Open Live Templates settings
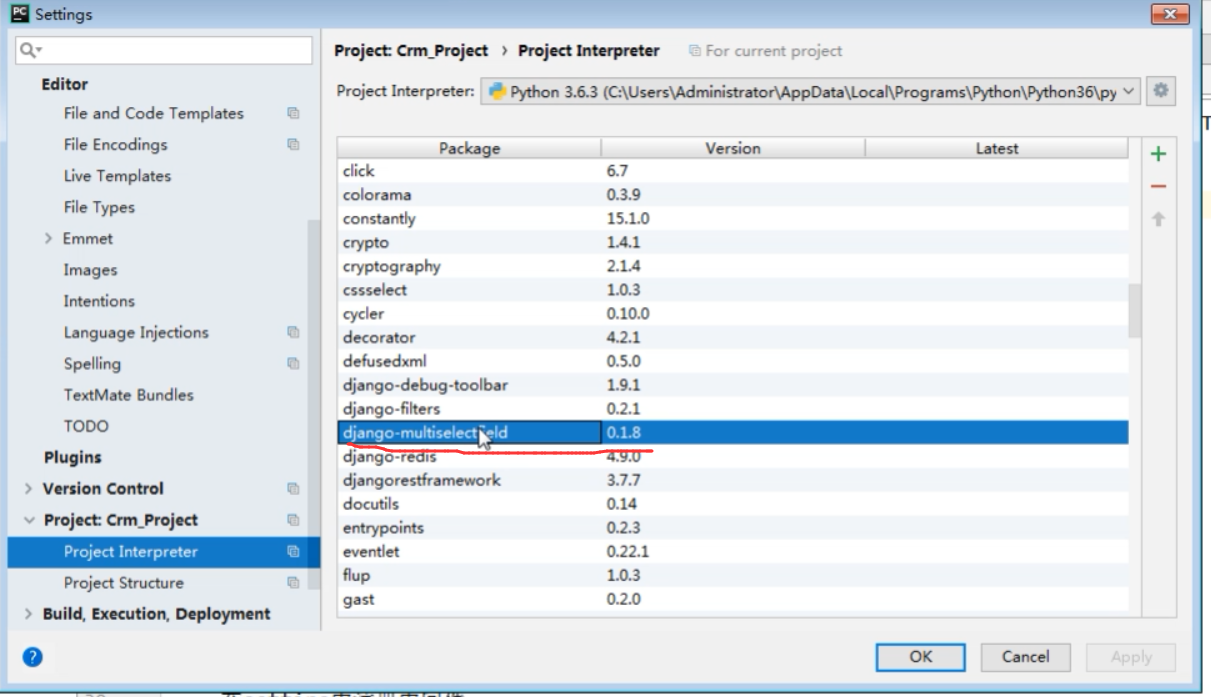The width and height of the screenshot is (1211, 697). [117, 175]
